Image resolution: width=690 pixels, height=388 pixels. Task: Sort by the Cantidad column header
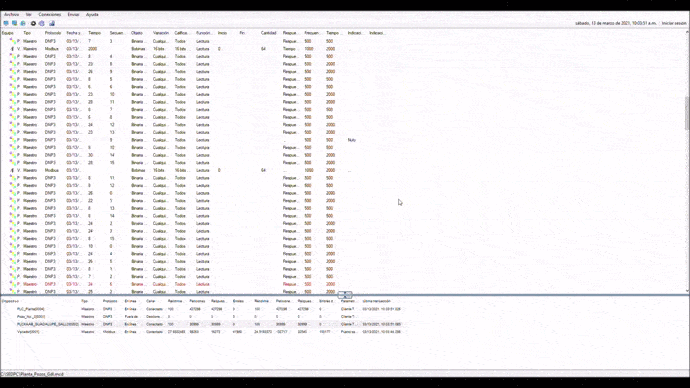[268, 33]
